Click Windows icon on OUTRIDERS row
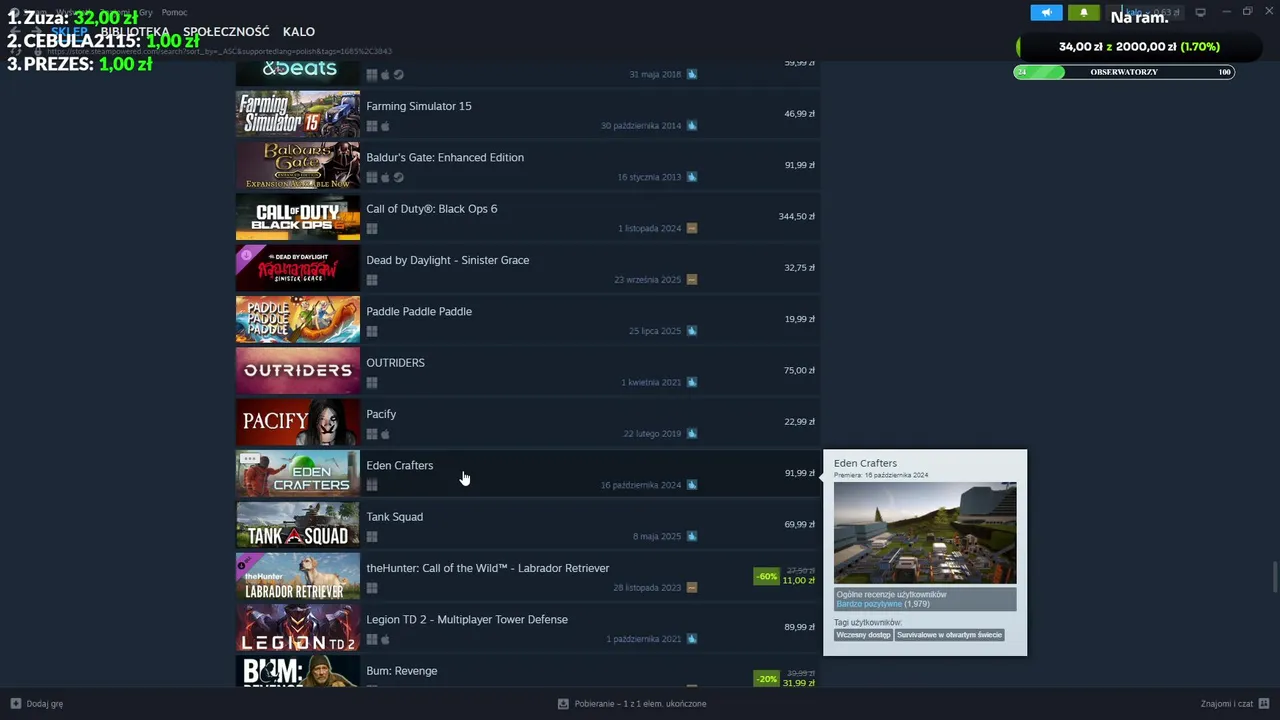The height and width of the screenshot is (720, 1280). point(372,383)
